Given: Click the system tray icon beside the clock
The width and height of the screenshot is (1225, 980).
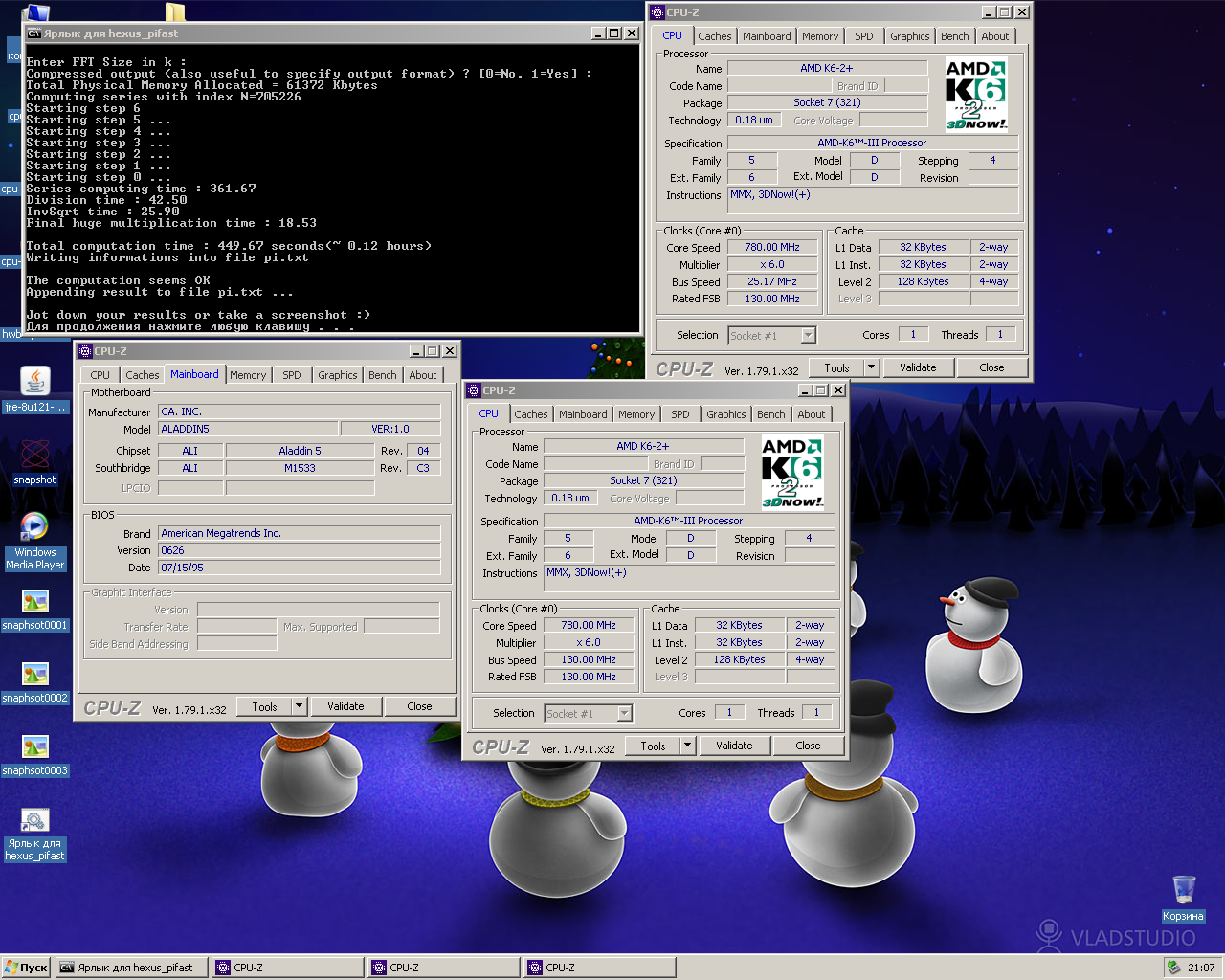Looking at the screenshot, I should (x=1173, y=968).
